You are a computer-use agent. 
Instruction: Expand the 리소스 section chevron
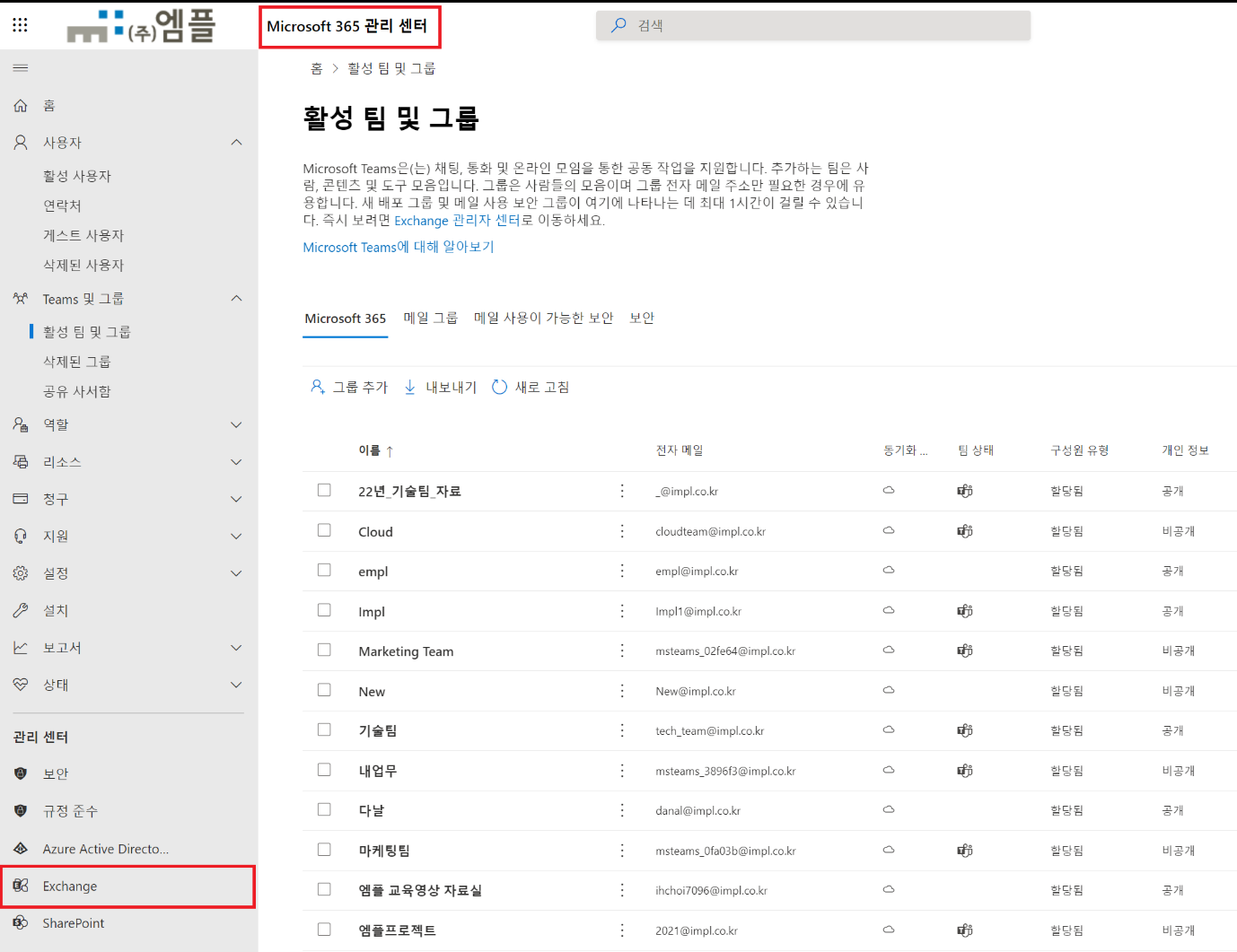coord(236,462)
